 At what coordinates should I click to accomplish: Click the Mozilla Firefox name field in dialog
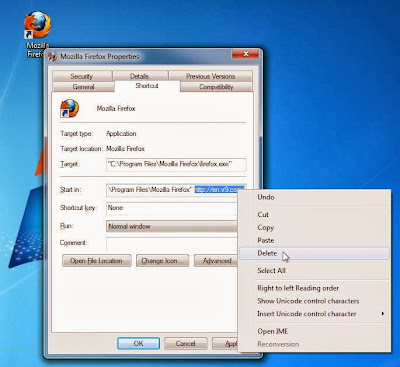(x=116, y=109)
